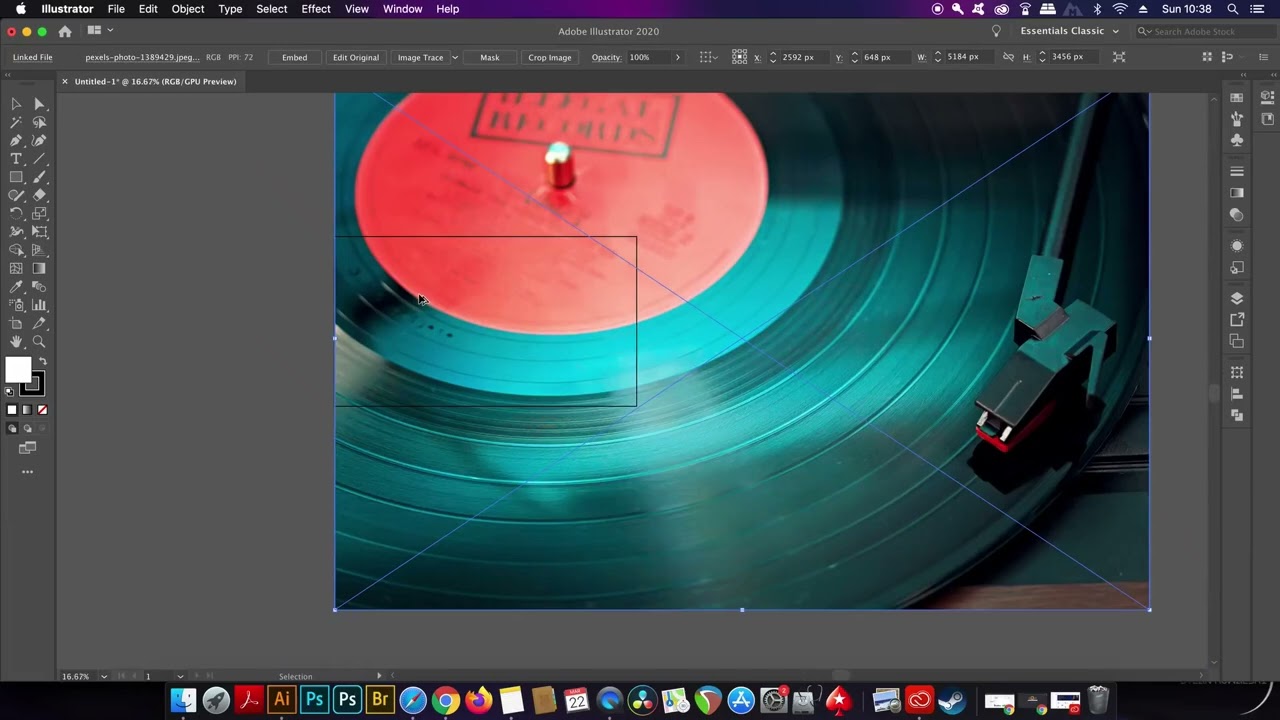Choose the Gradient tool
1280x720 pixels.
[x=39, y=268]
